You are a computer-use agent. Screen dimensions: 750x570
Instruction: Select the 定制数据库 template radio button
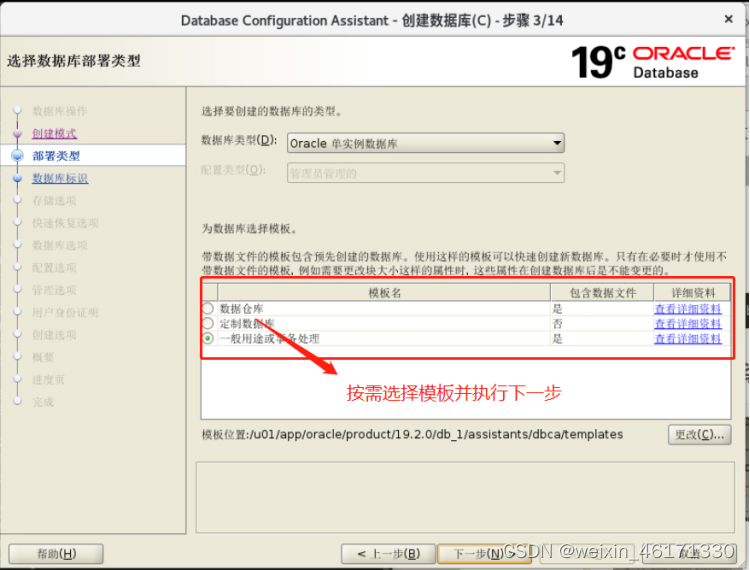208,323
